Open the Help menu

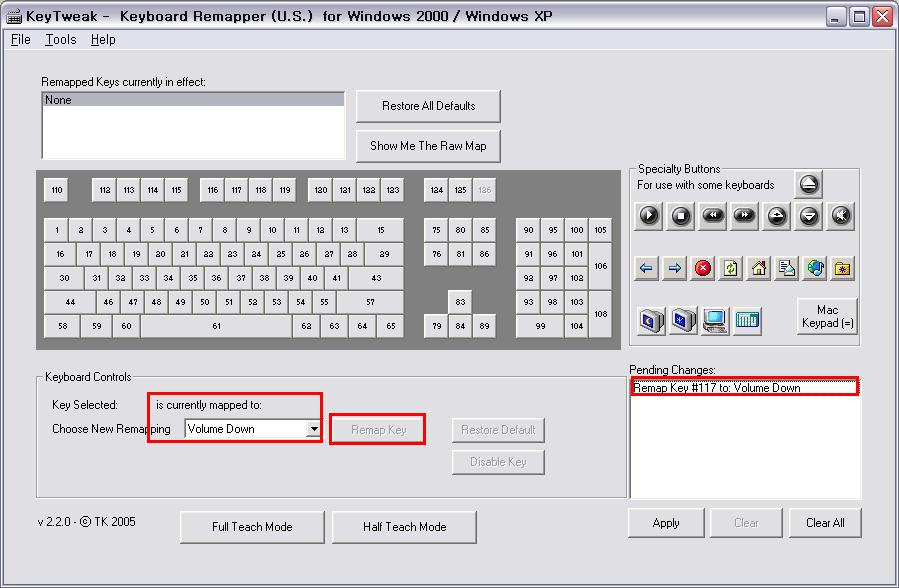[103, 40]
